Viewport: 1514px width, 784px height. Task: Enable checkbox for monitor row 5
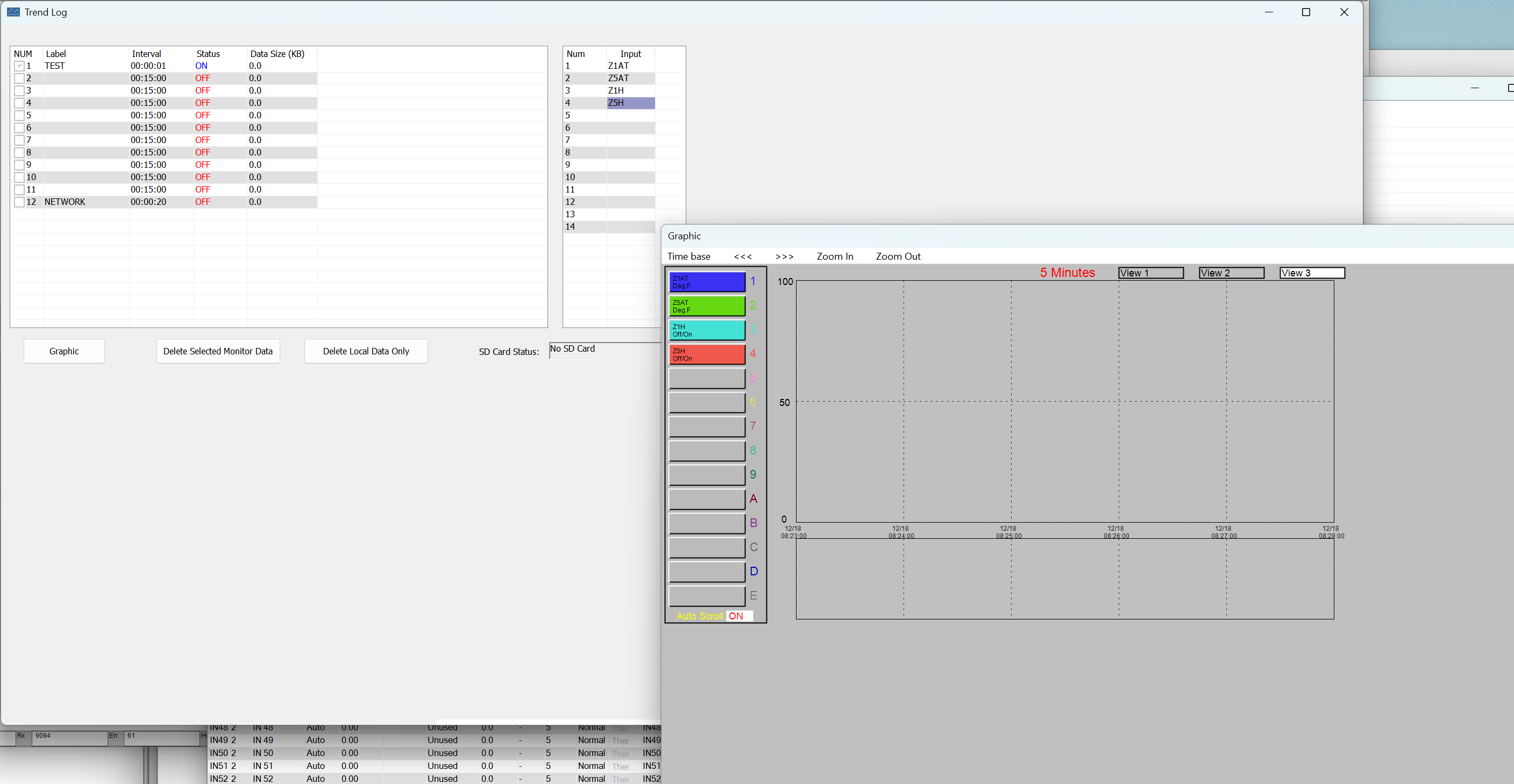(x=19, y=115)
